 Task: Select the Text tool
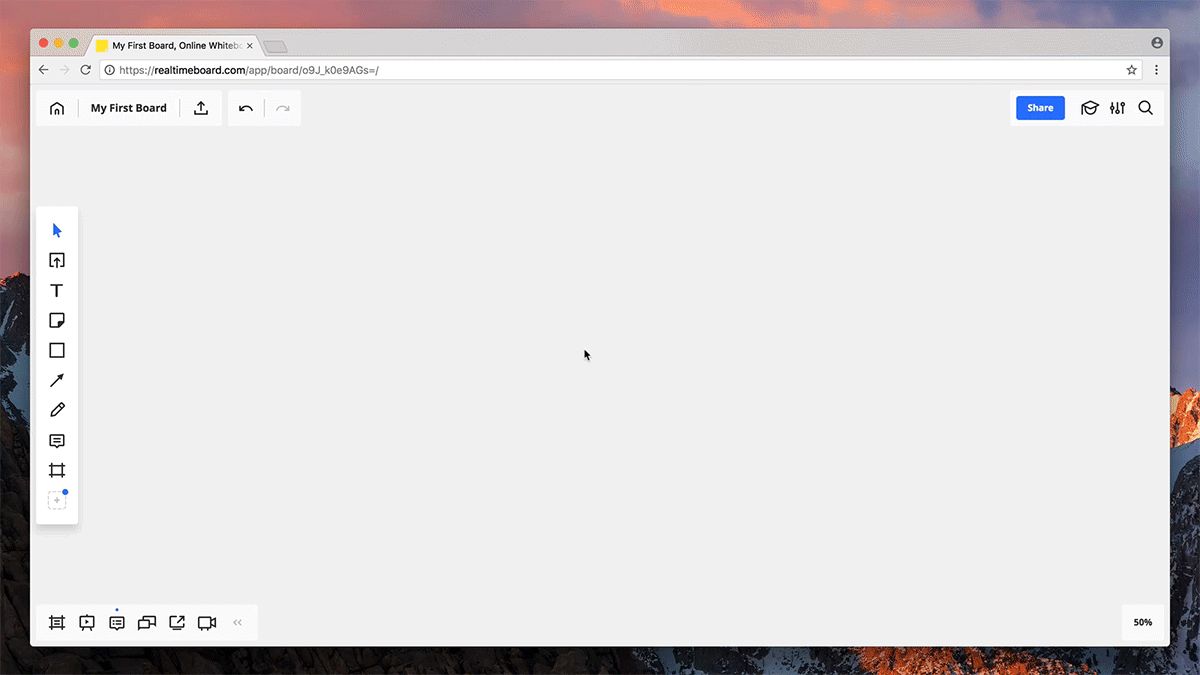pos(57,290)
